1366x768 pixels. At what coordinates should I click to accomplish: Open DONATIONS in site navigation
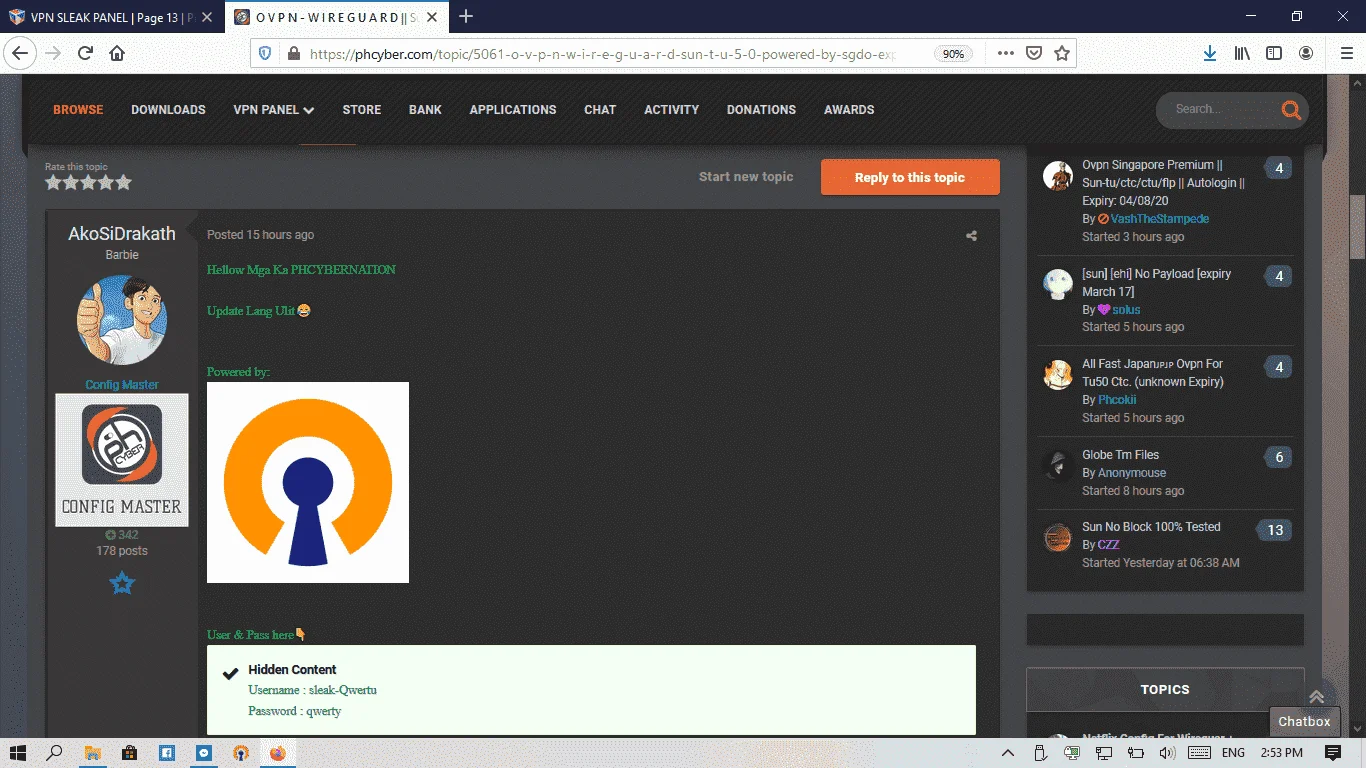click(761, 110)
